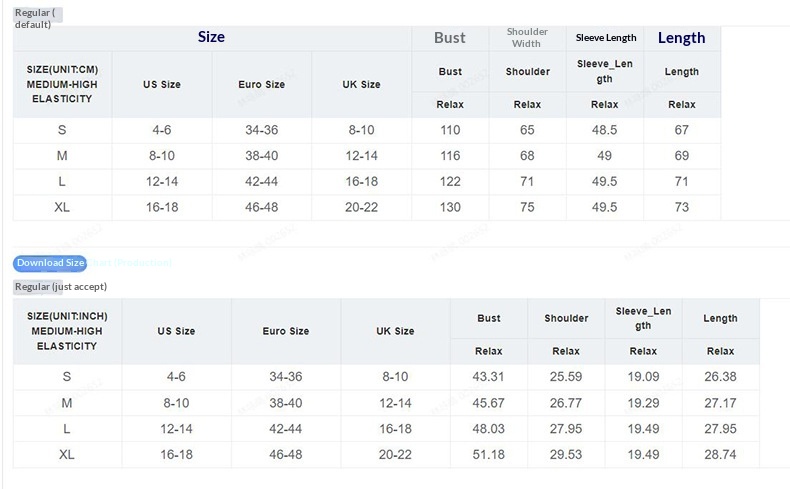Click the SIZE(UNIT:CM) header cell
The image size is (790, 489).
coord(62,84)
